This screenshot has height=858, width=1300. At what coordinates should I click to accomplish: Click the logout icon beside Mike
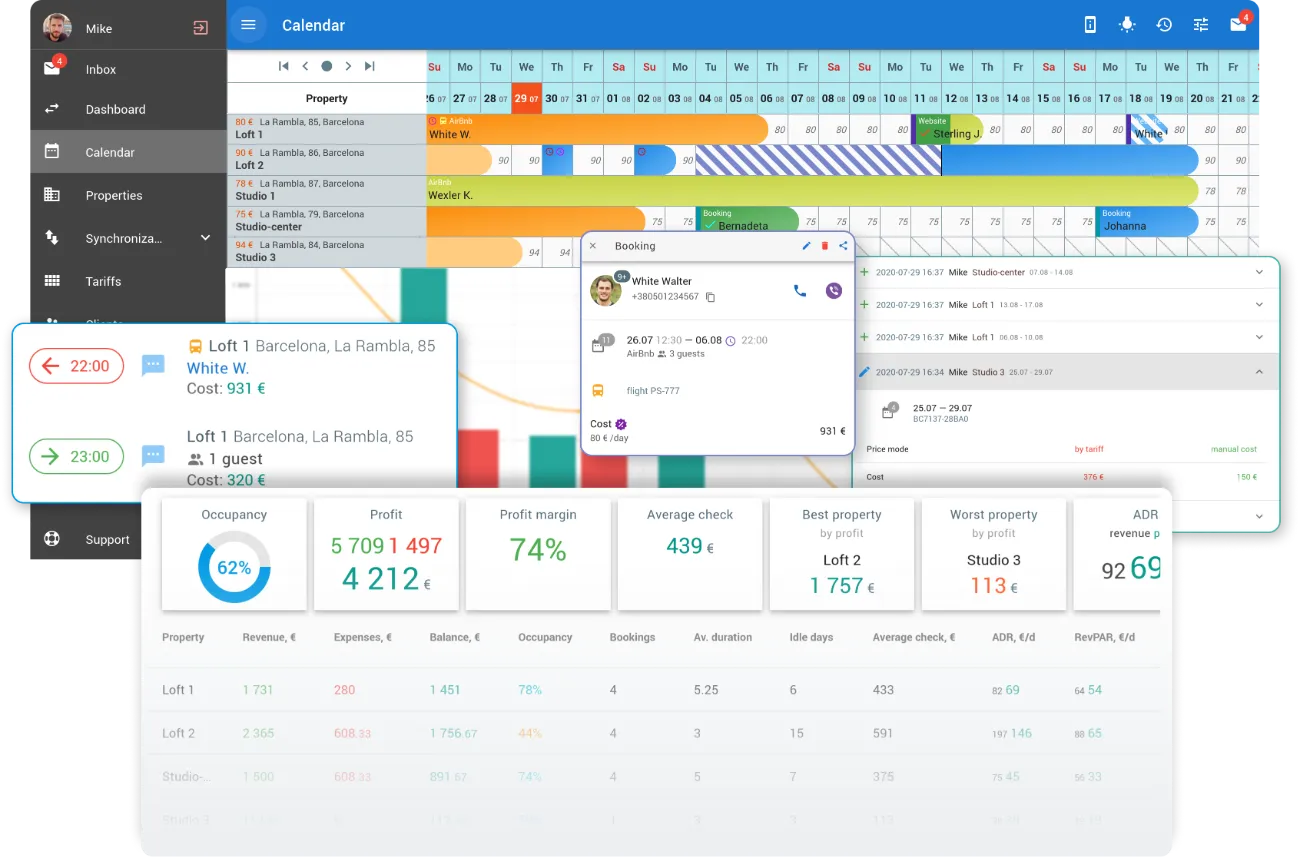click(x=201, y=28)
